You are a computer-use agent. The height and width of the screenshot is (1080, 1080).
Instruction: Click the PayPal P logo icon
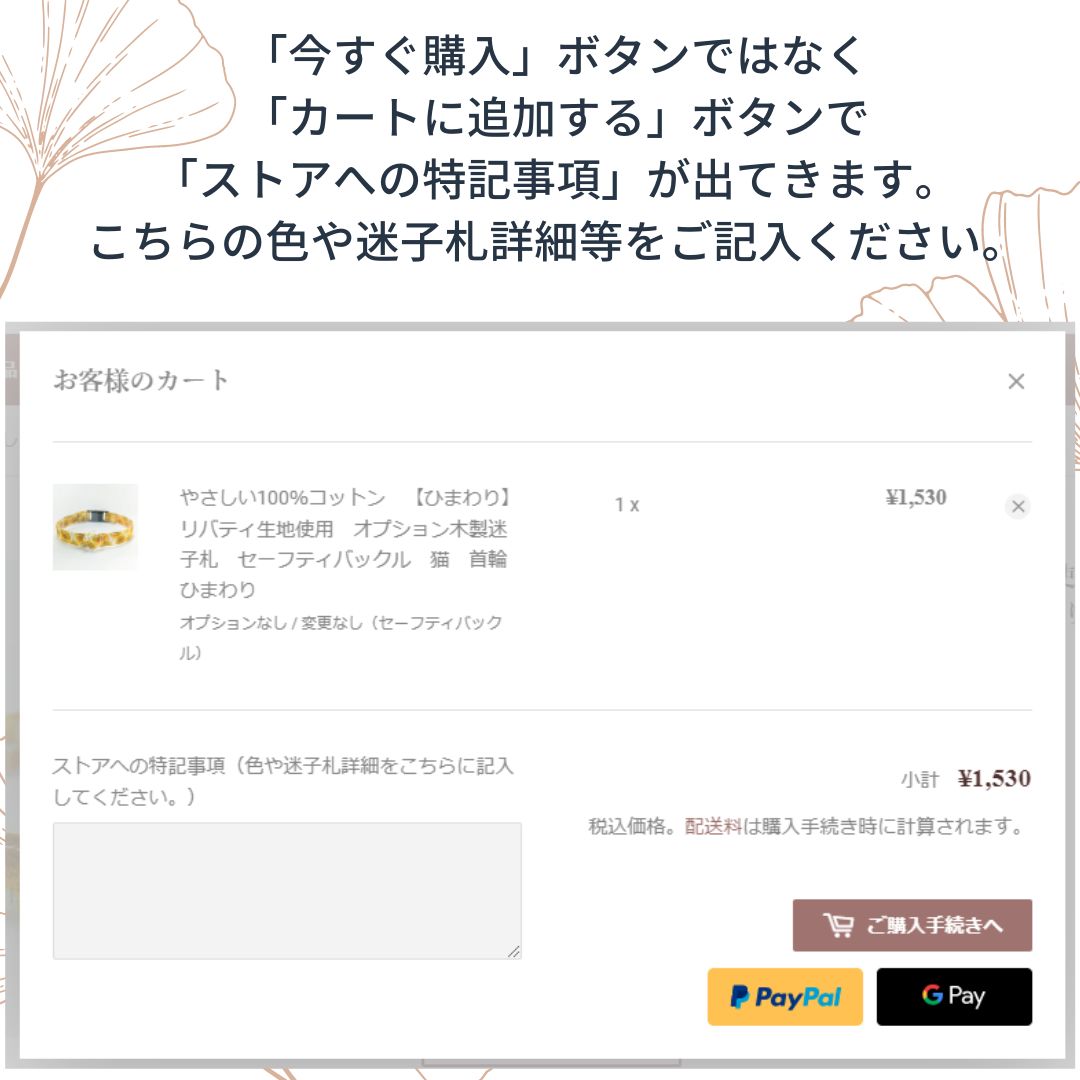tap(739, 997)
